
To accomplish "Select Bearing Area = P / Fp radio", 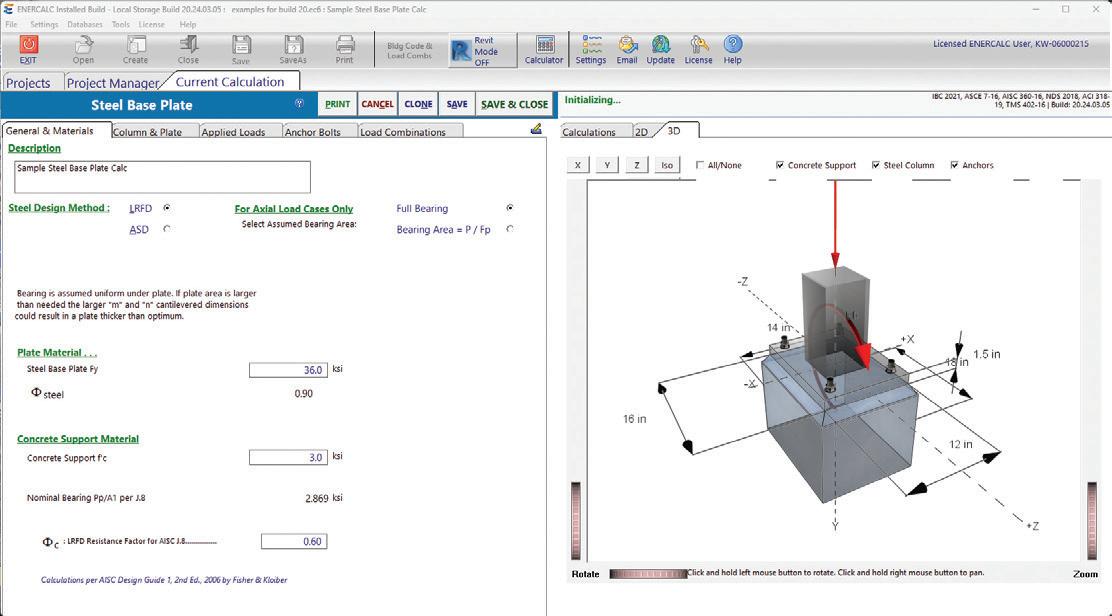I will [510, 229].
